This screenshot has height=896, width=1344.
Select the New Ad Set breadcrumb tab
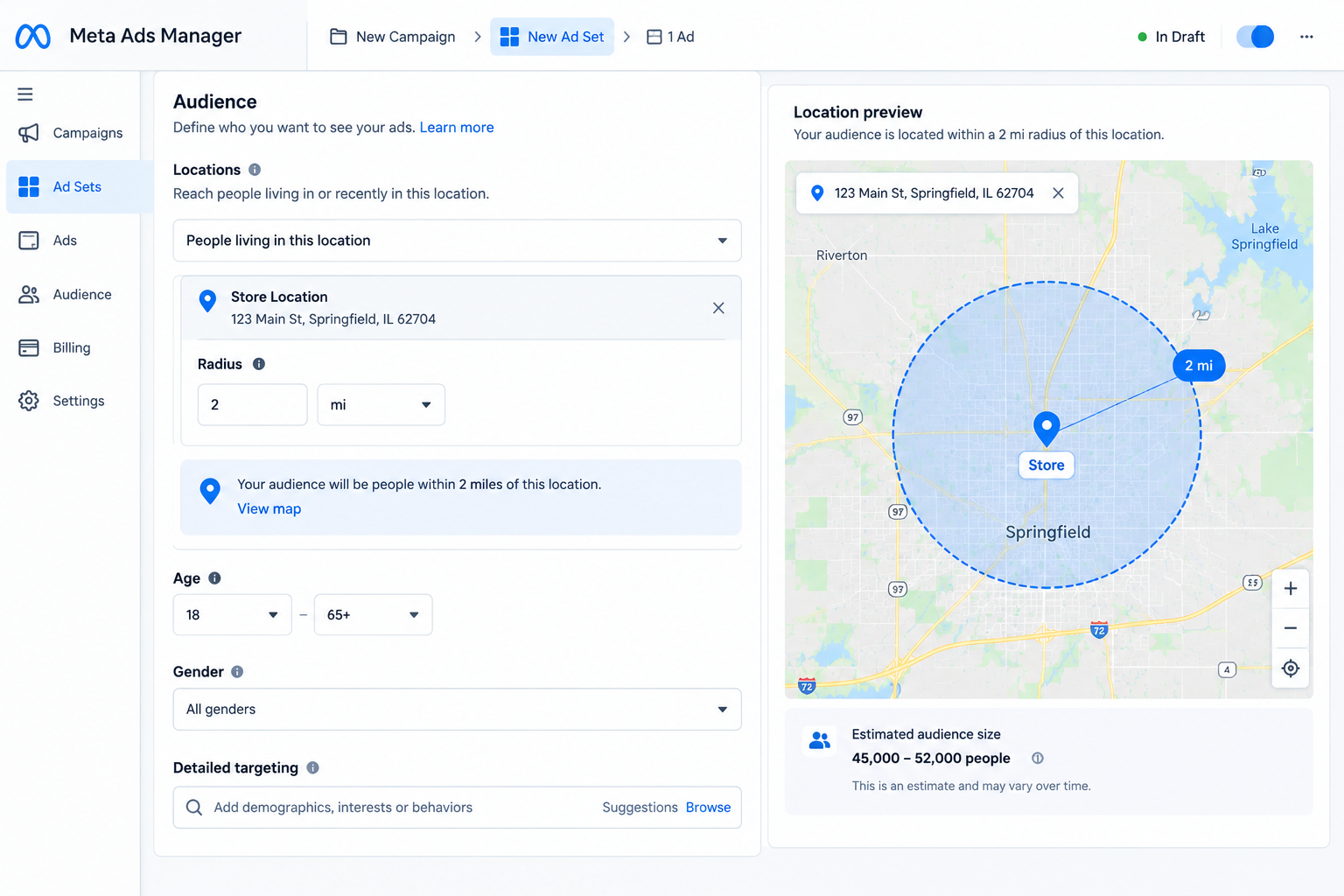[x=552, y=37]
